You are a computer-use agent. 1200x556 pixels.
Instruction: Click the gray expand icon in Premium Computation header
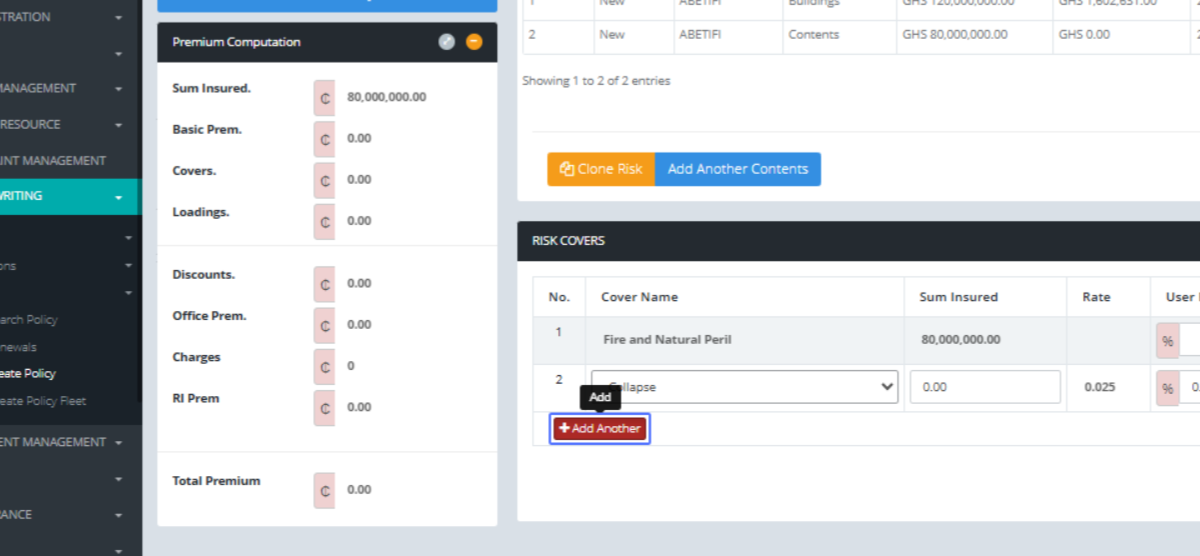point(446,42)
